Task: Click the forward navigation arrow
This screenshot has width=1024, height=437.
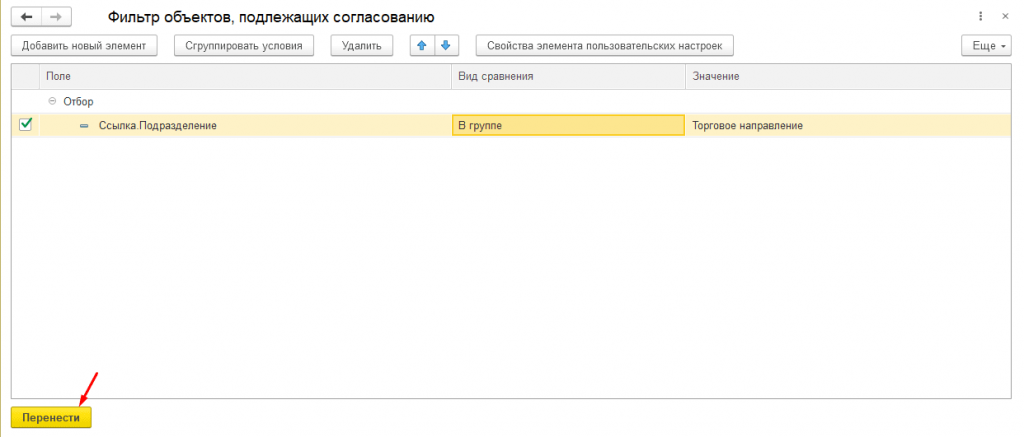Action: [x=57, y=17]
